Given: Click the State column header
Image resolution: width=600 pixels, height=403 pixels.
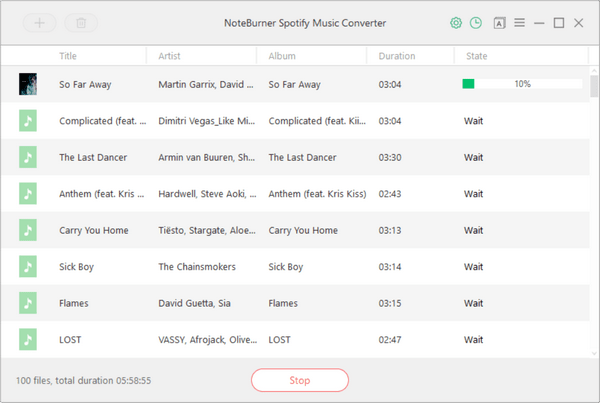Looking at the screenshot, I should point(476,56).
